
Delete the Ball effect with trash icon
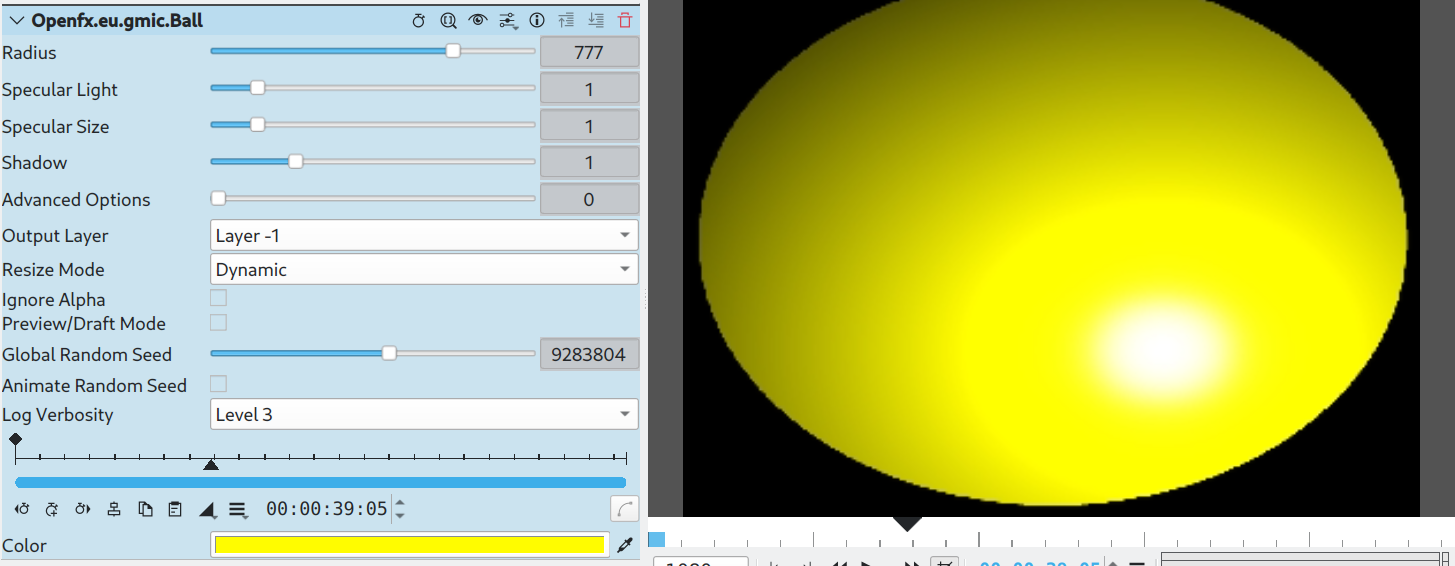point(625,20)
